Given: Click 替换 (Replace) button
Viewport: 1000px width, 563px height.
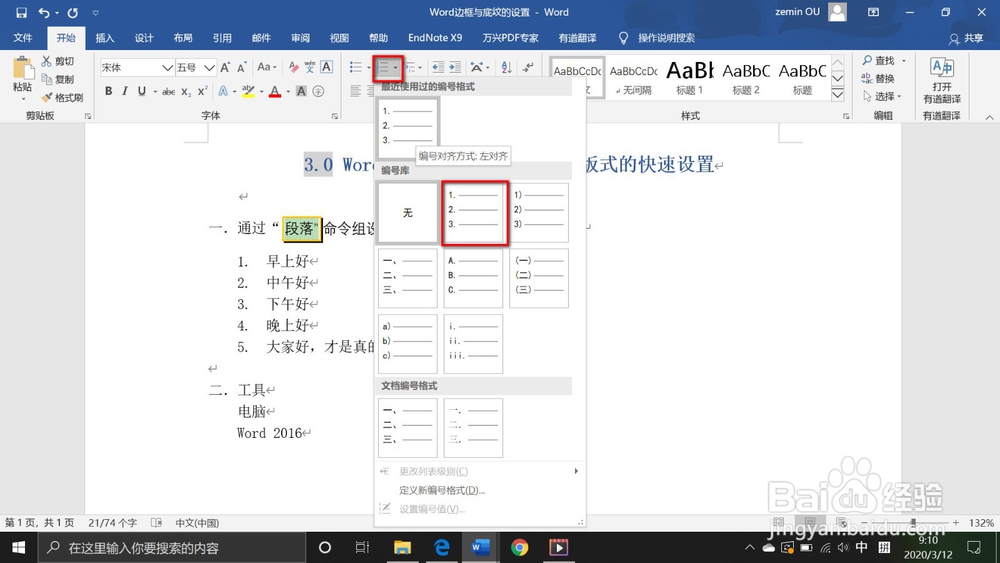Looking at the screenshot, I should coord(878,78).
